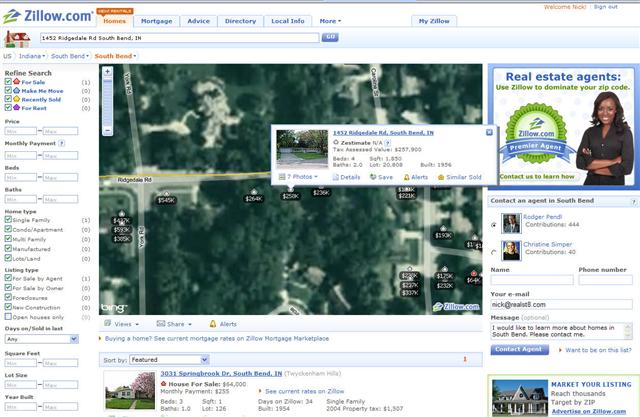Set Alerts in the property popup
Screen dimensions: 640x417
pos(416,177)
